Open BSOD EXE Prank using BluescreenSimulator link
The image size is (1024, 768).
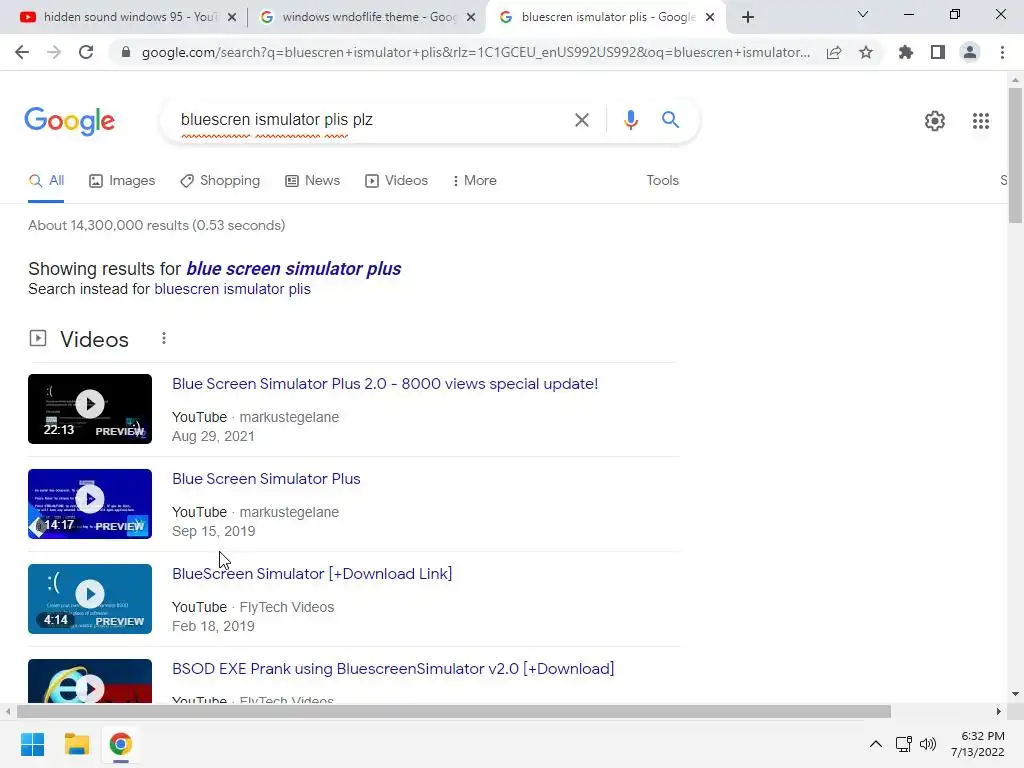click(392, 669)
